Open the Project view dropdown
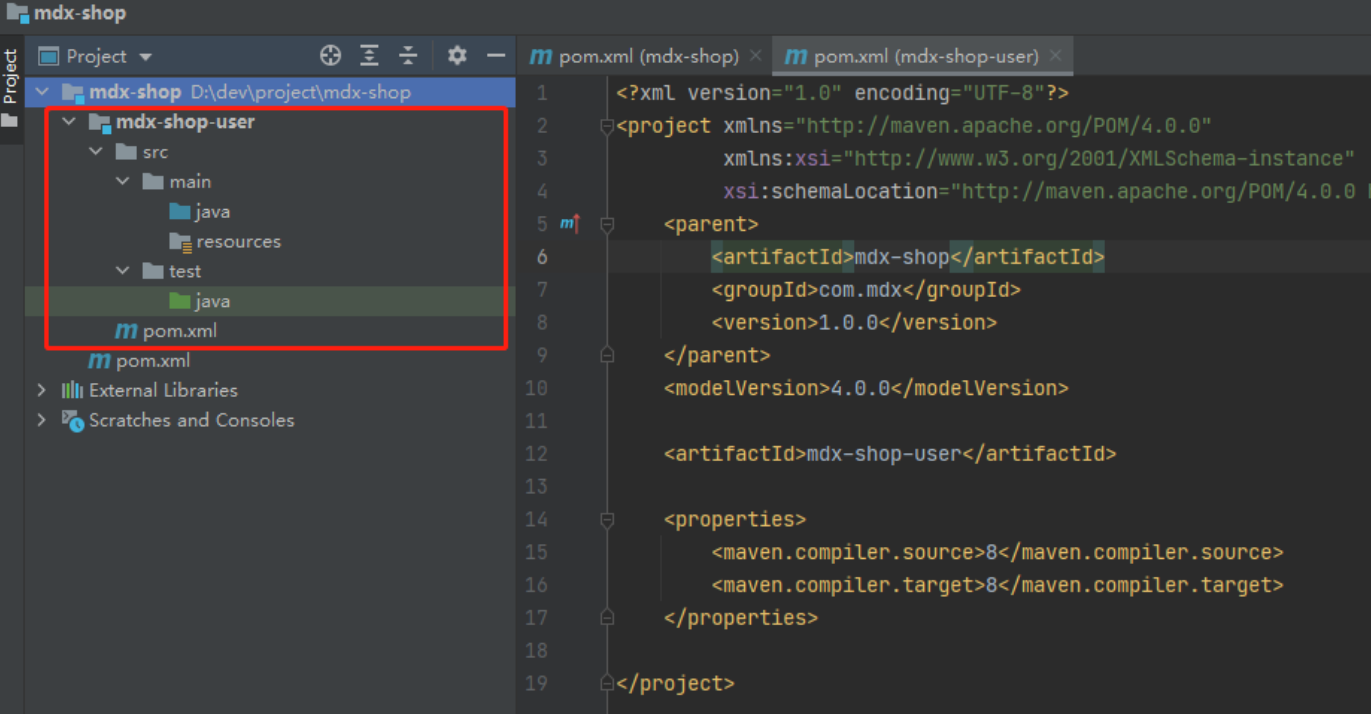The height and width of the screenshot is (714, 1371). (146, 57)
